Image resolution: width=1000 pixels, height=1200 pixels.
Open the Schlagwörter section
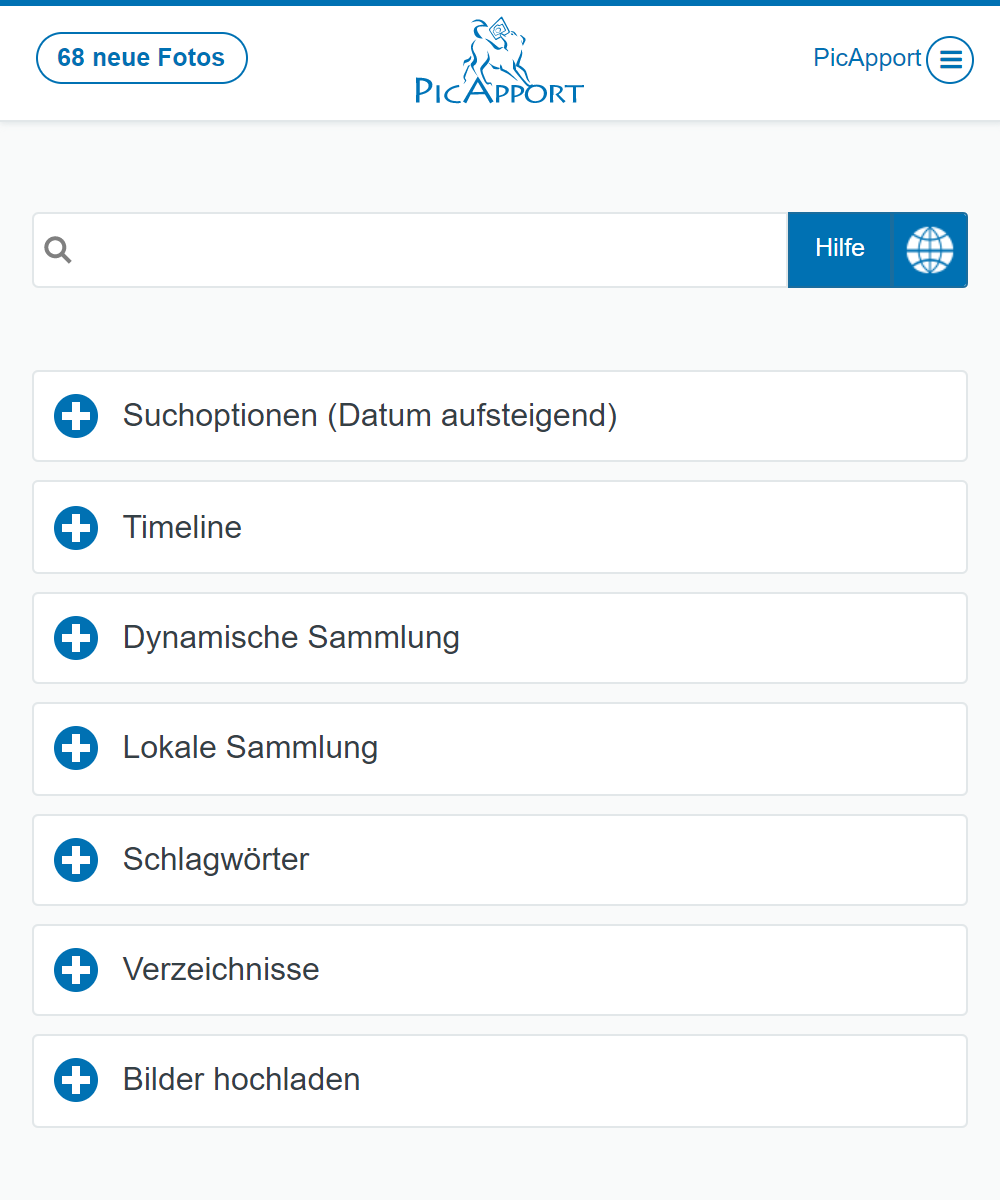216,860
